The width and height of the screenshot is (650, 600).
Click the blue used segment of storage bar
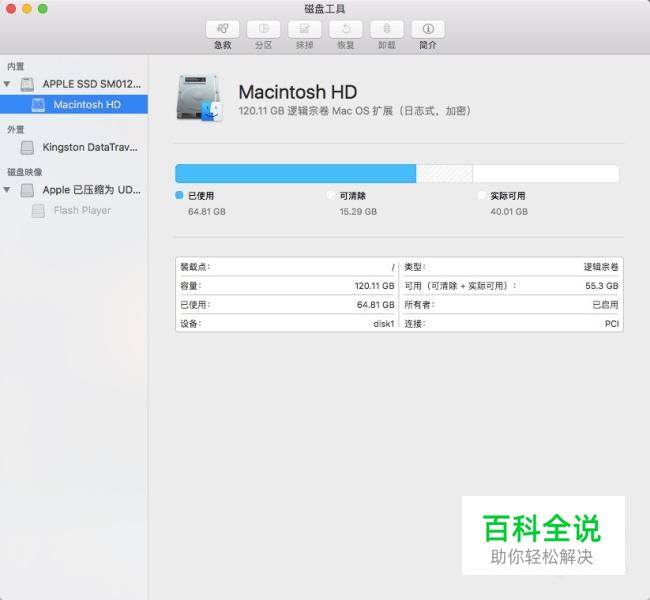296,173
